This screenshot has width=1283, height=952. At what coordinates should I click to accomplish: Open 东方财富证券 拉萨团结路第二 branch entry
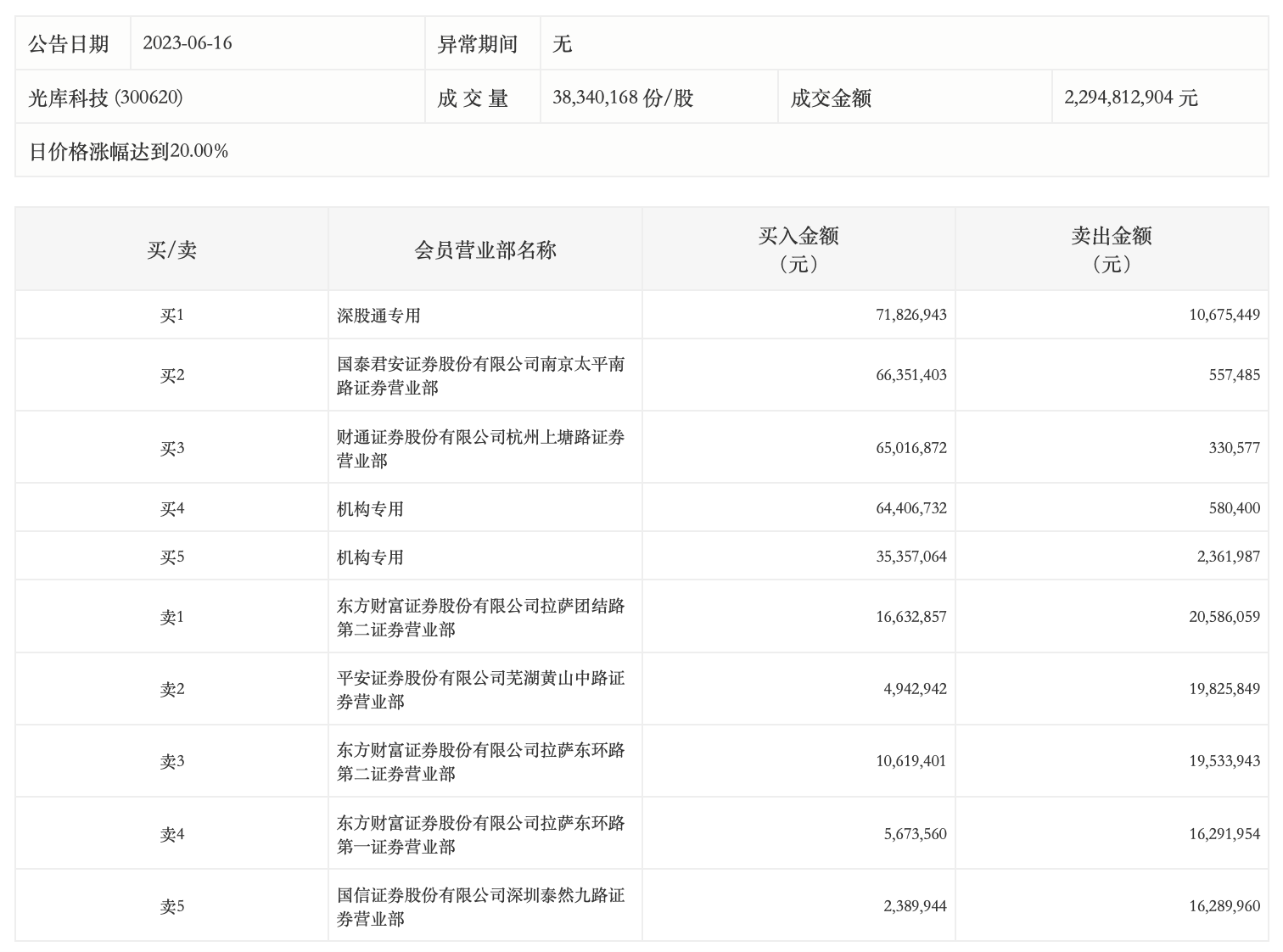[480, 617]
